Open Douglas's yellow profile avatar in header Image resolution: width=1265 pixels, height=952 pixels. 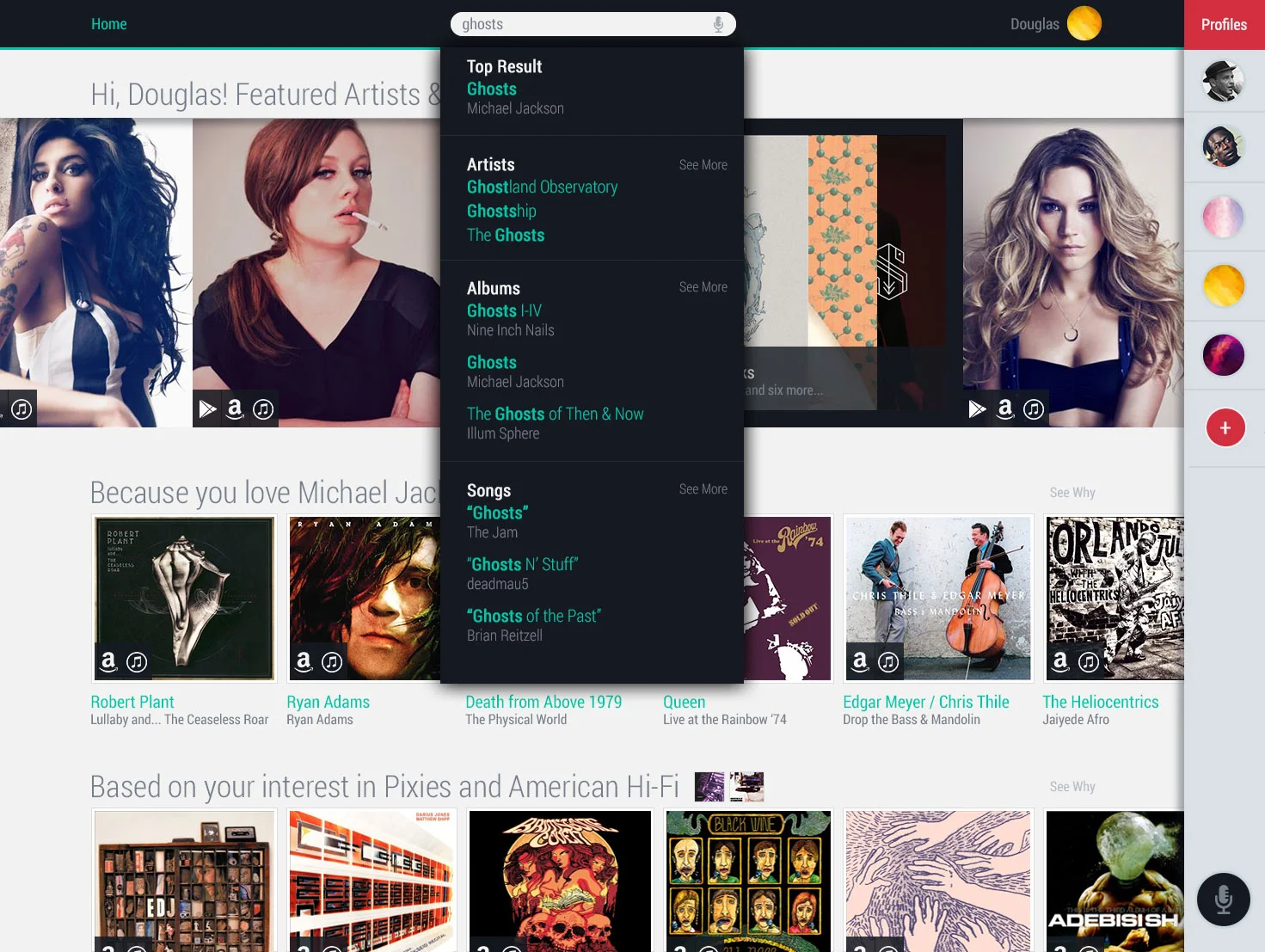[1084, 23]
